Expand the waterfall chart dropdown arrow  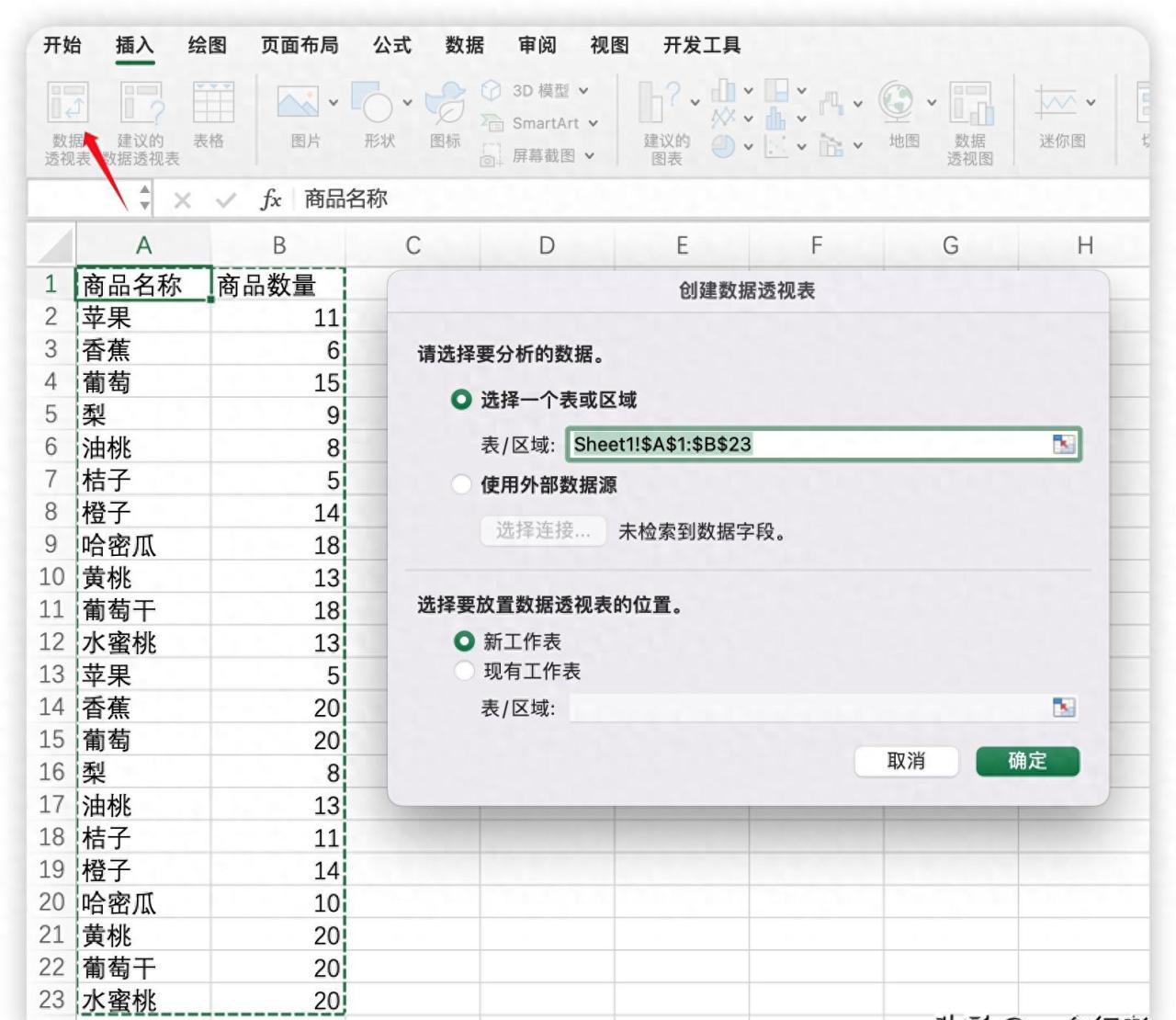tap(857, 104)
